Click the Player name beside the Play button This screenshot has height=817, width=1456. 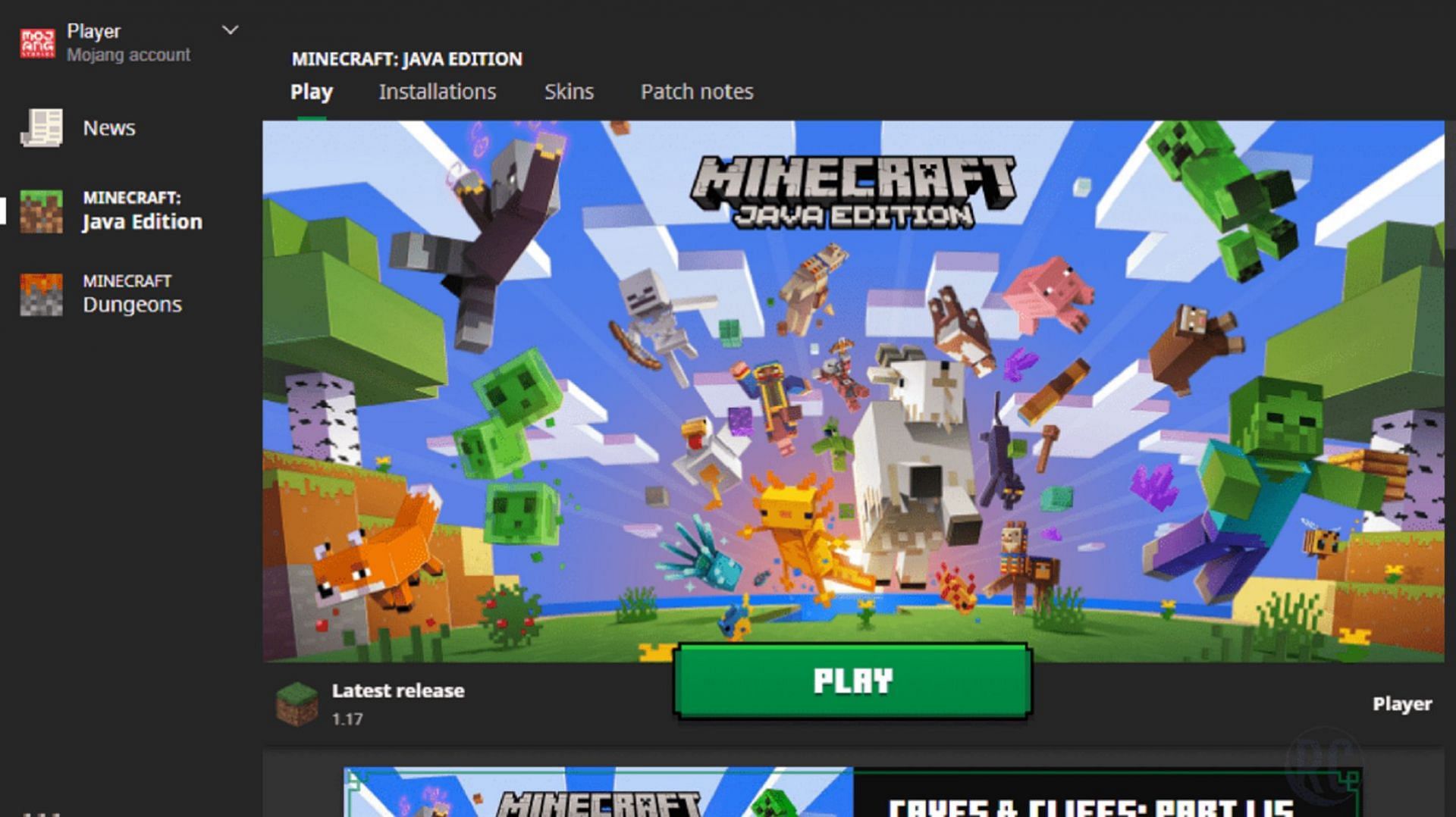coord(1401,704)
